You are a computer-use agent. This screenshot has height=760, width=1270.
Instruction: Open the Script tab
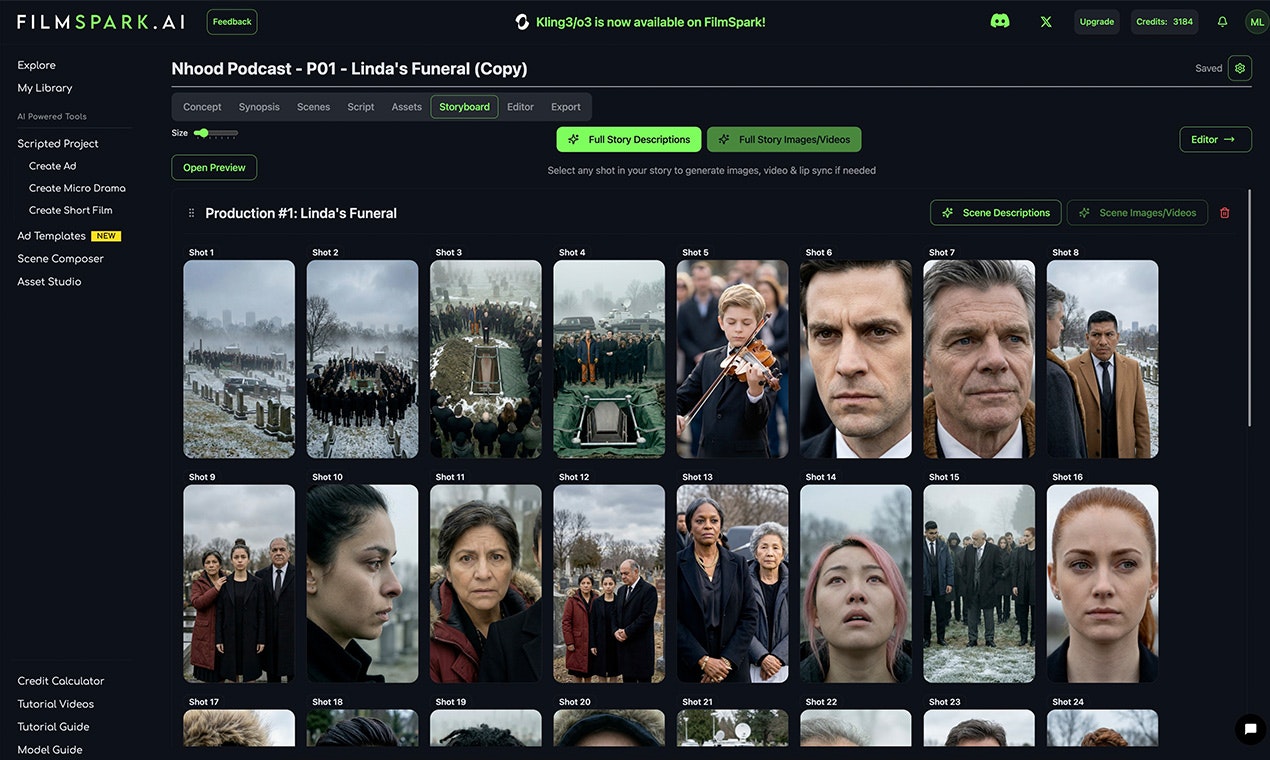click(360, 106)
